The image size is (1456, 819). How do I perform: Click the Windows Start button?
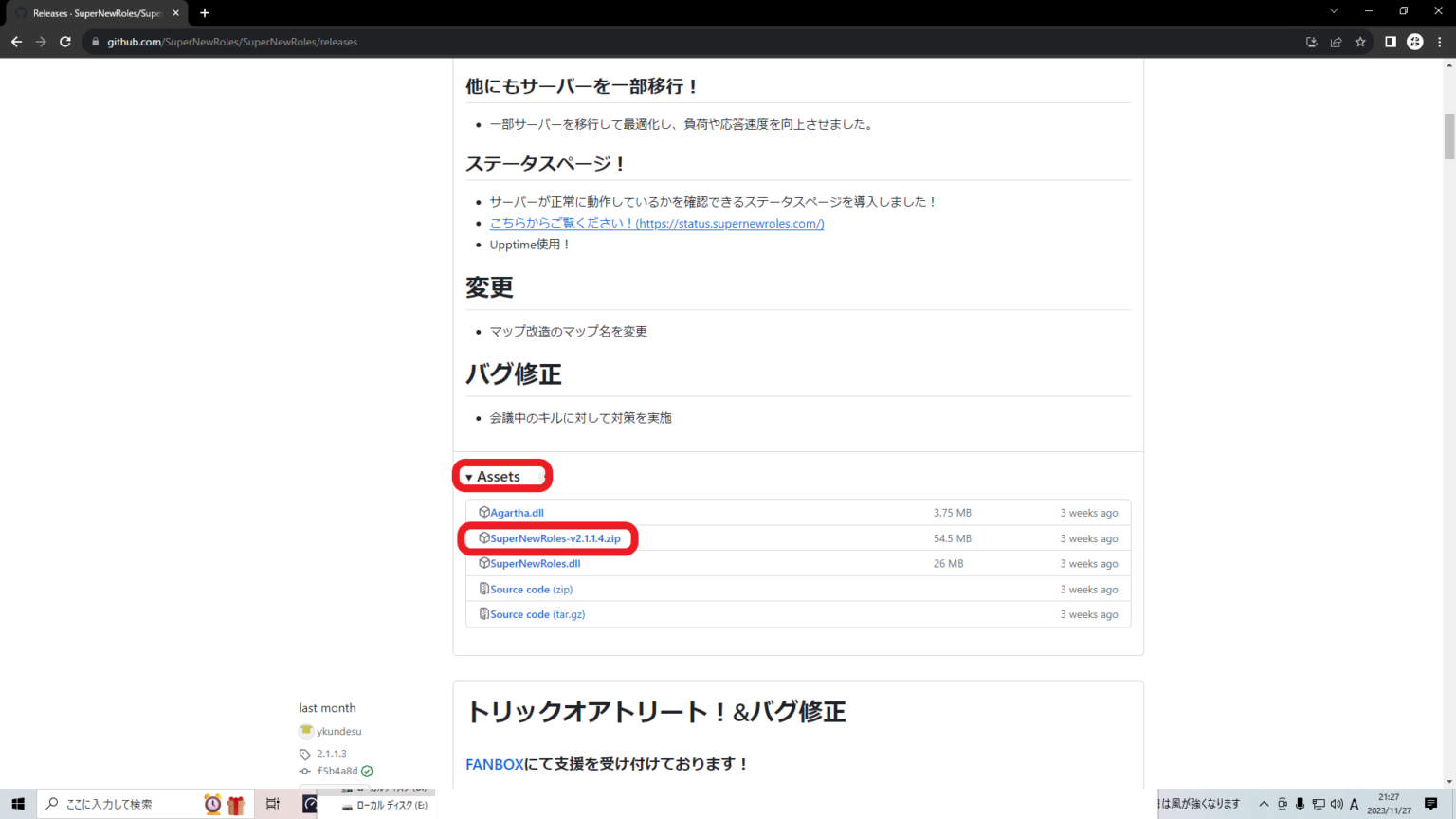(x=18, y=803)
